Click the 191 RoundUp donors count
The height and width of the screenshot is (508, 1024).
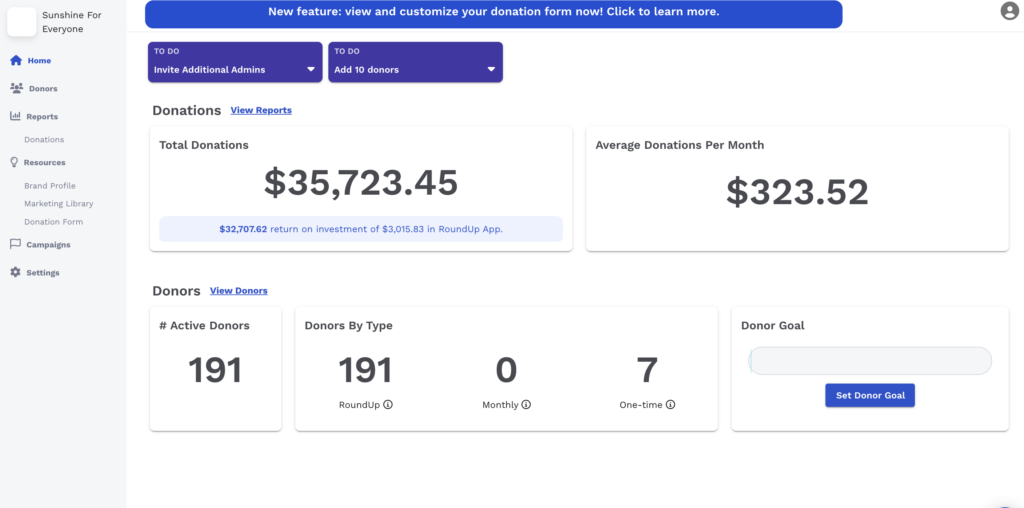click(366, 370)
